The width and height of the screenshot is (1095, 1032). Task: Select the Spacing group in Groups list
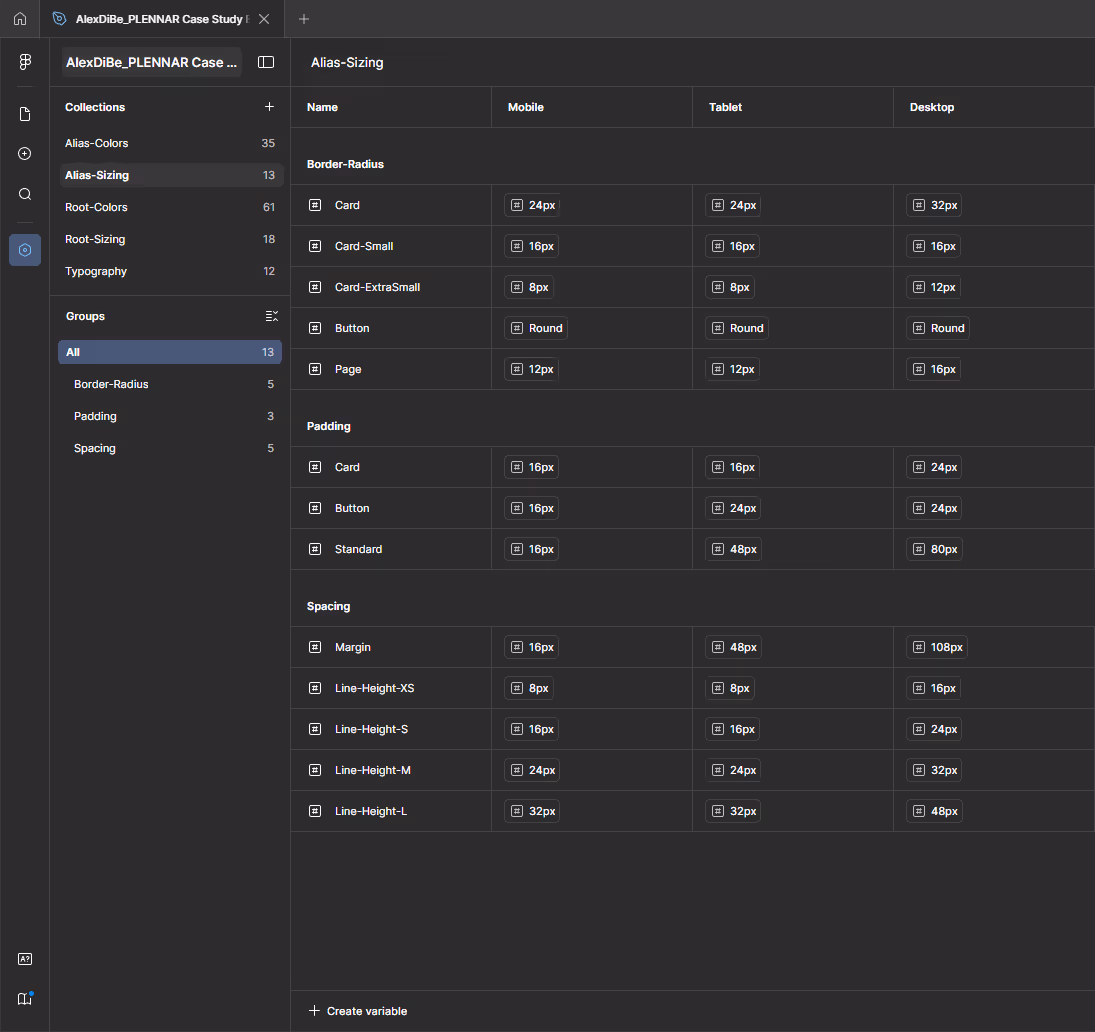(95, 448)
